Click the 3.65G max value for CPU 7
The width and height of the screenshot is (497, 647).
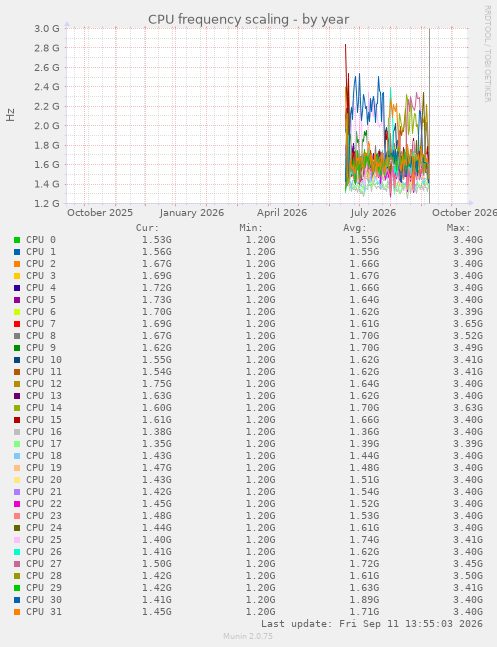tap(468, 324)
